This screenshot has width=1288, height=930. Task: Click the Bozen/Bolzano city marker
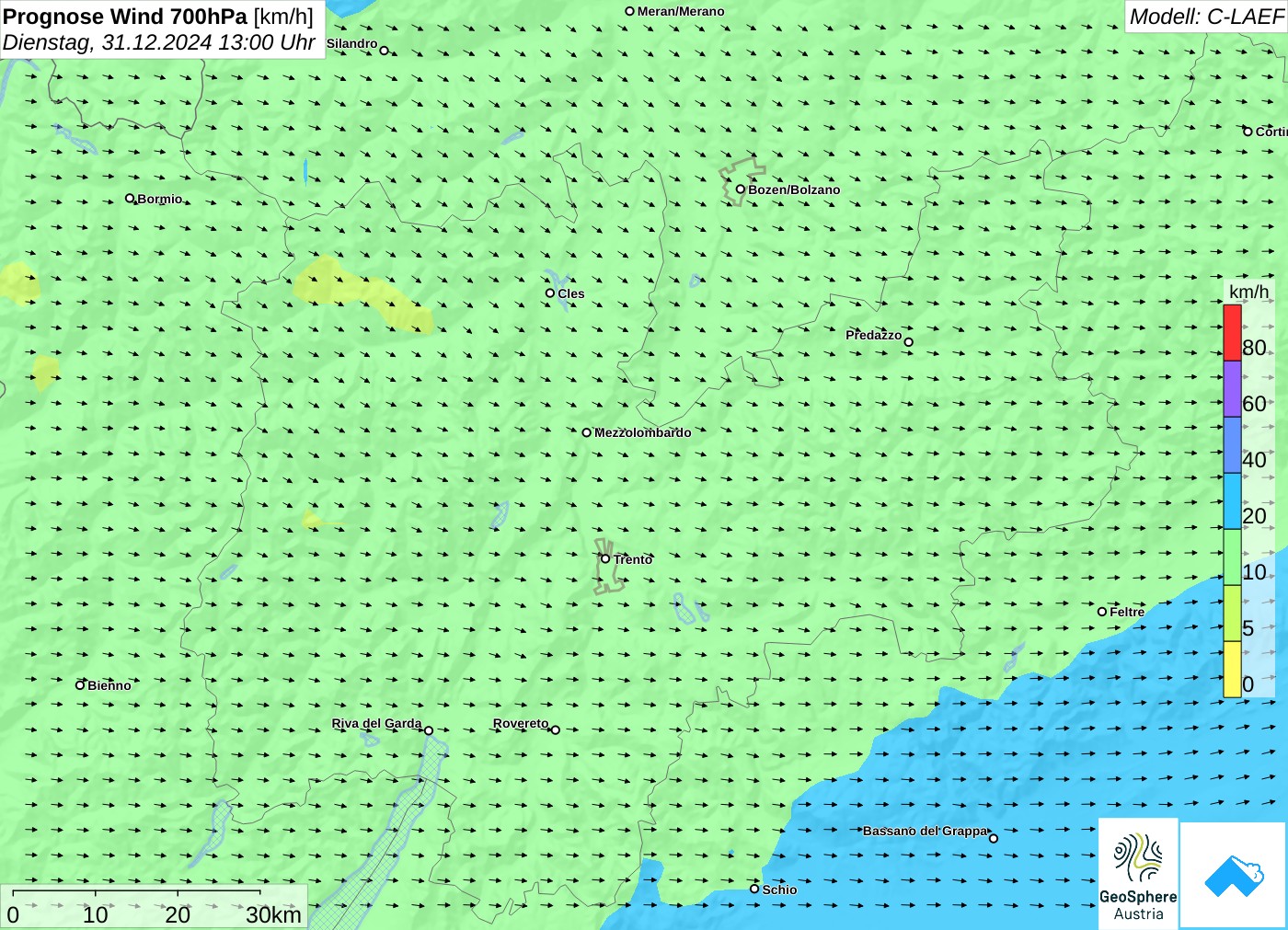740,189
